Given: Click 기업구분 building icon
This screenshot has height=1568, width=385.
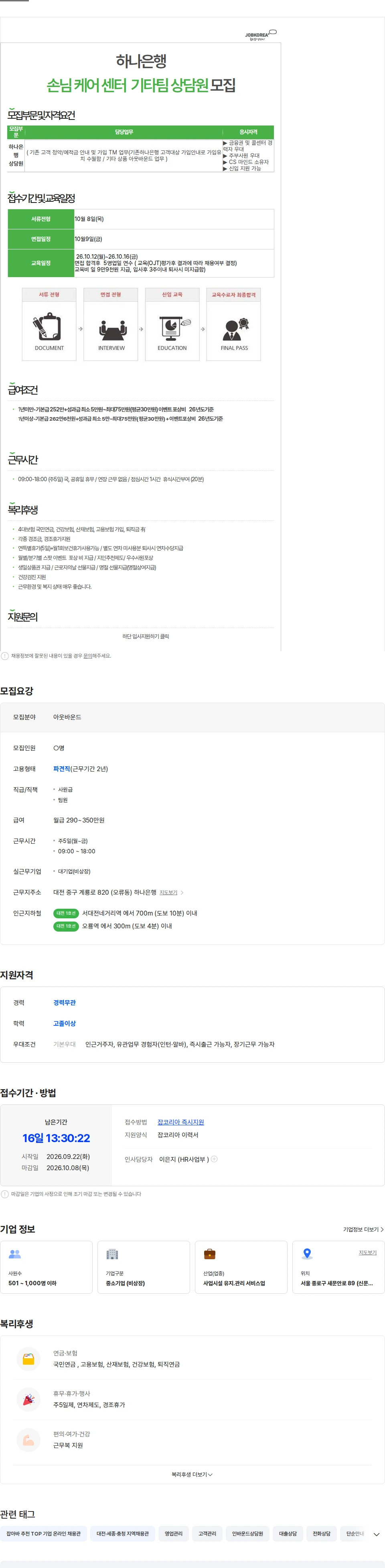Looking at the screenshot, I should 112,1254.
